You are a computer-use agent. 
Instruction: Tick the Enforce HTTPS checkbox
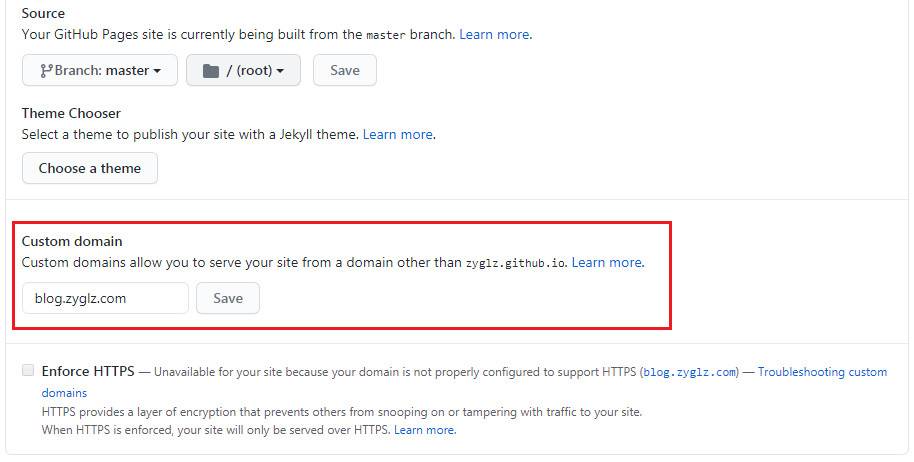28,371
